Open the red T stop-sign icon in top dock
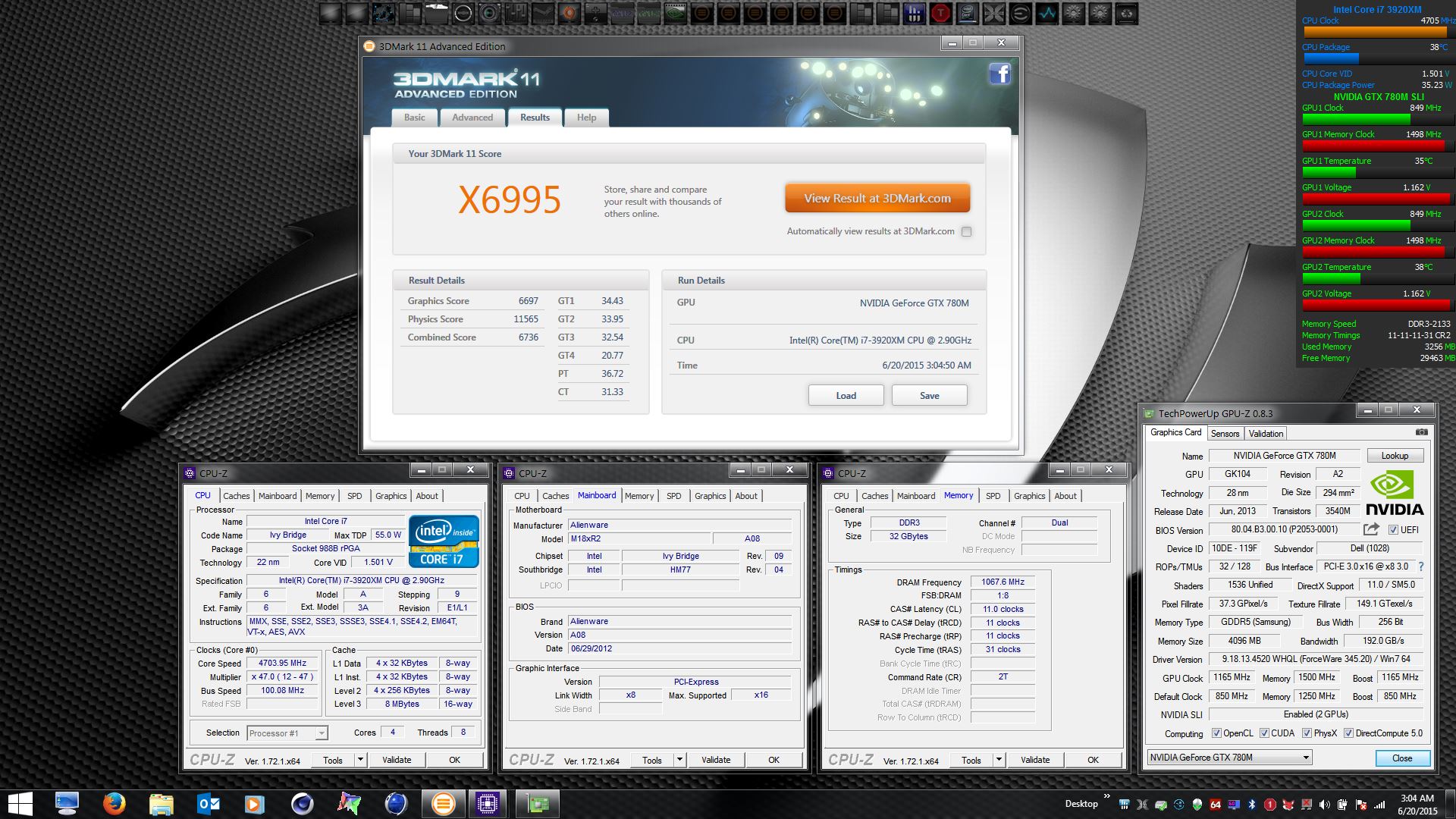1456x819 pixels. coord(940,13)
